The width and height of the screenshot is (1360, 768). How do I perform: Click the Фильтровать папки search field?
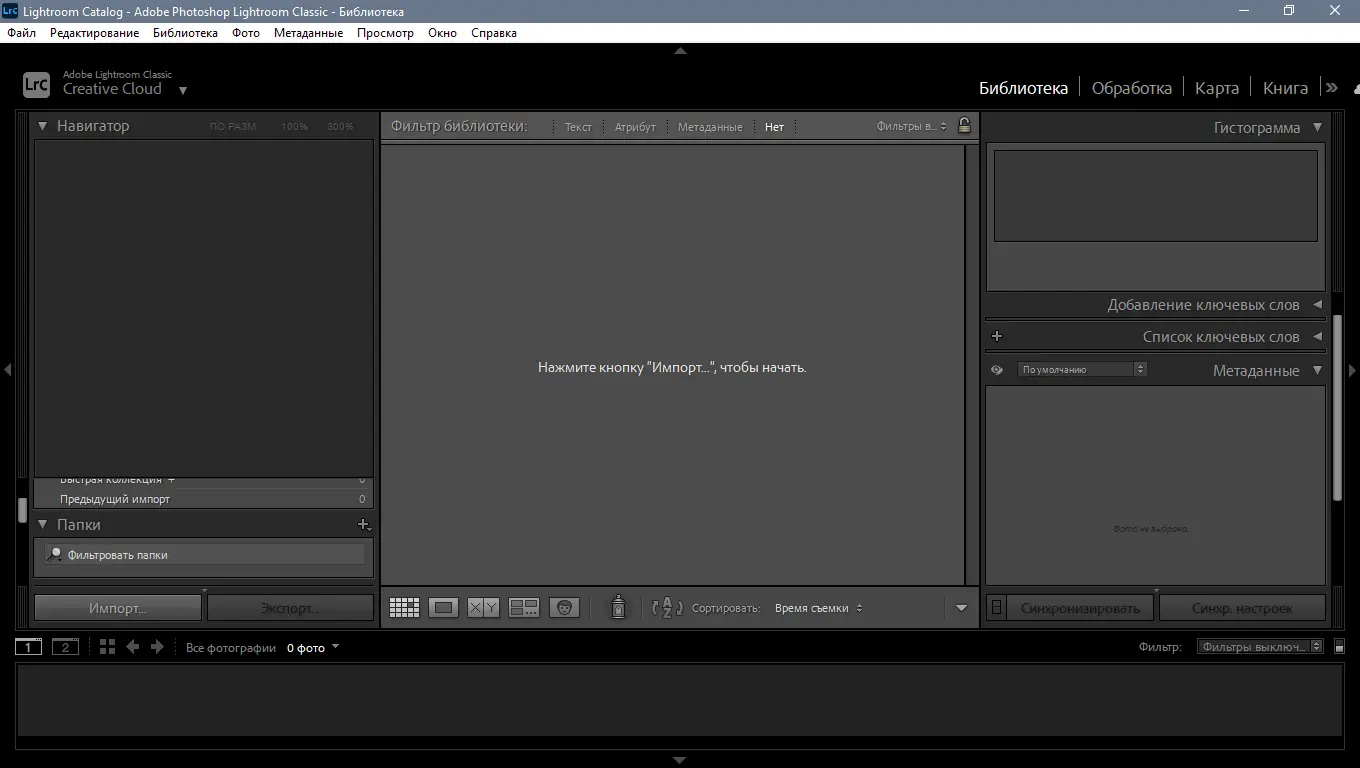205,554
